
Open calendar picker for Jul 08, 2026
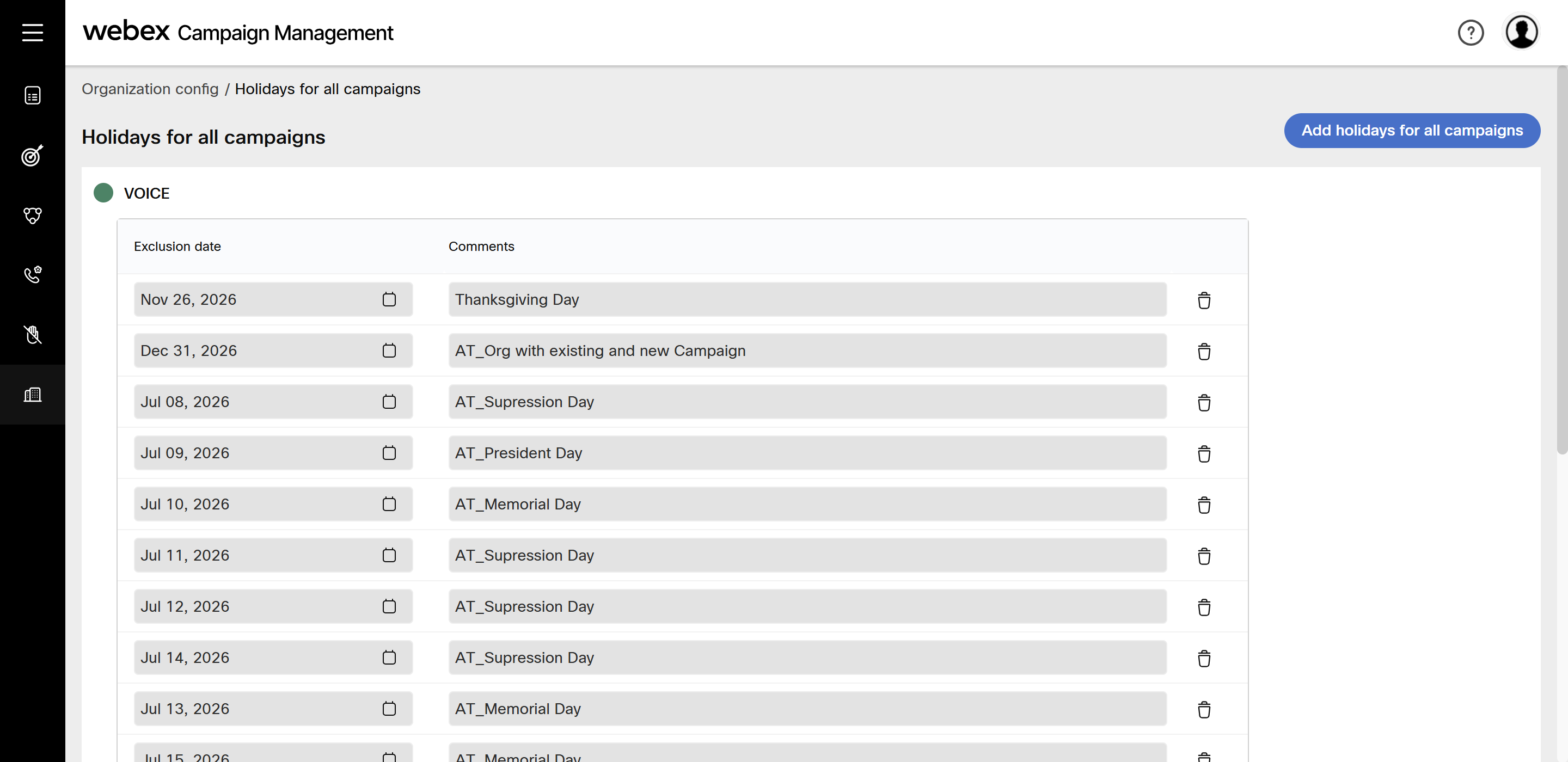(x=389, y=401)
